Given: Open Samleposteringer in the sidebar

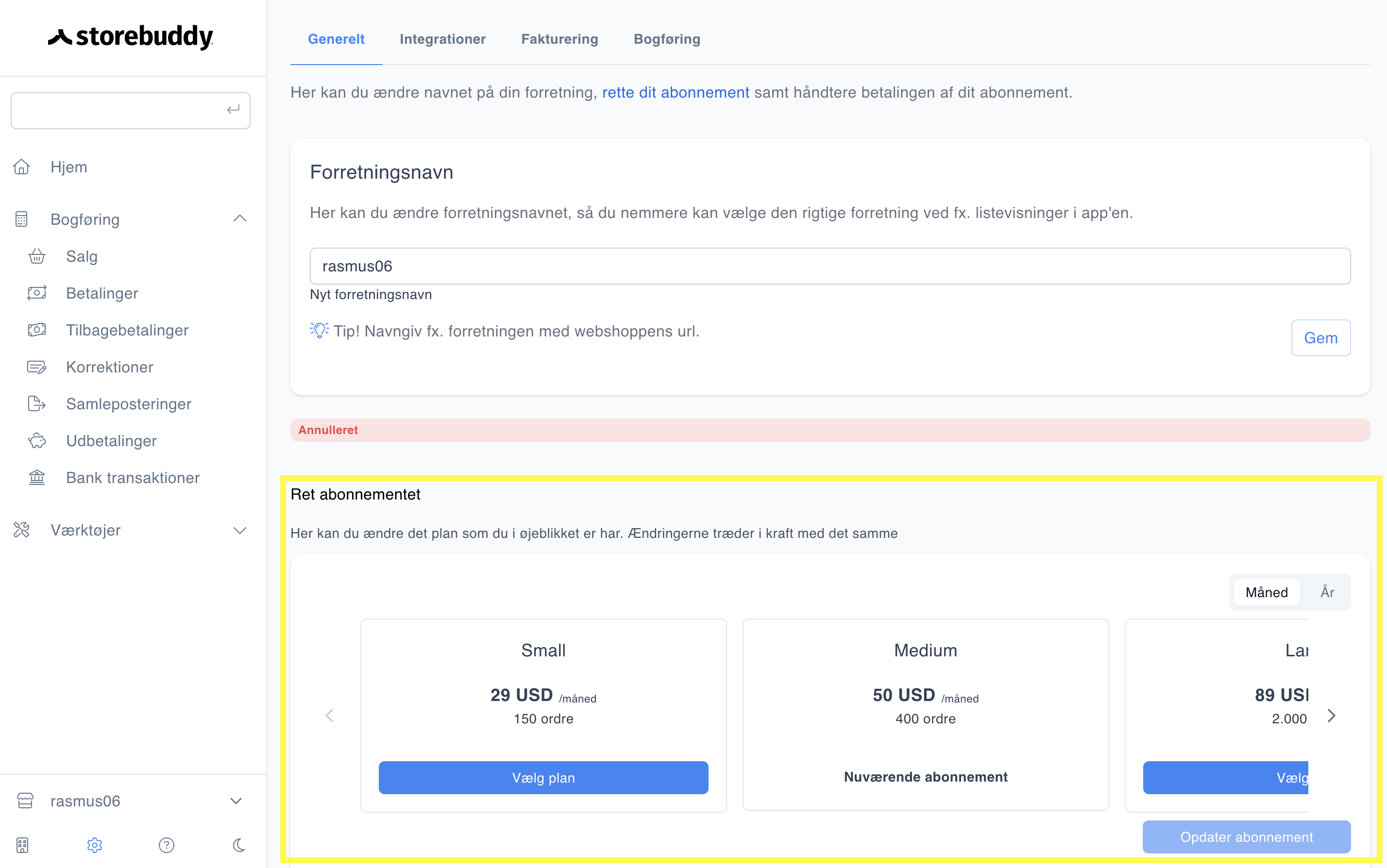Looking at the screenshot, I should pos(129,403).
